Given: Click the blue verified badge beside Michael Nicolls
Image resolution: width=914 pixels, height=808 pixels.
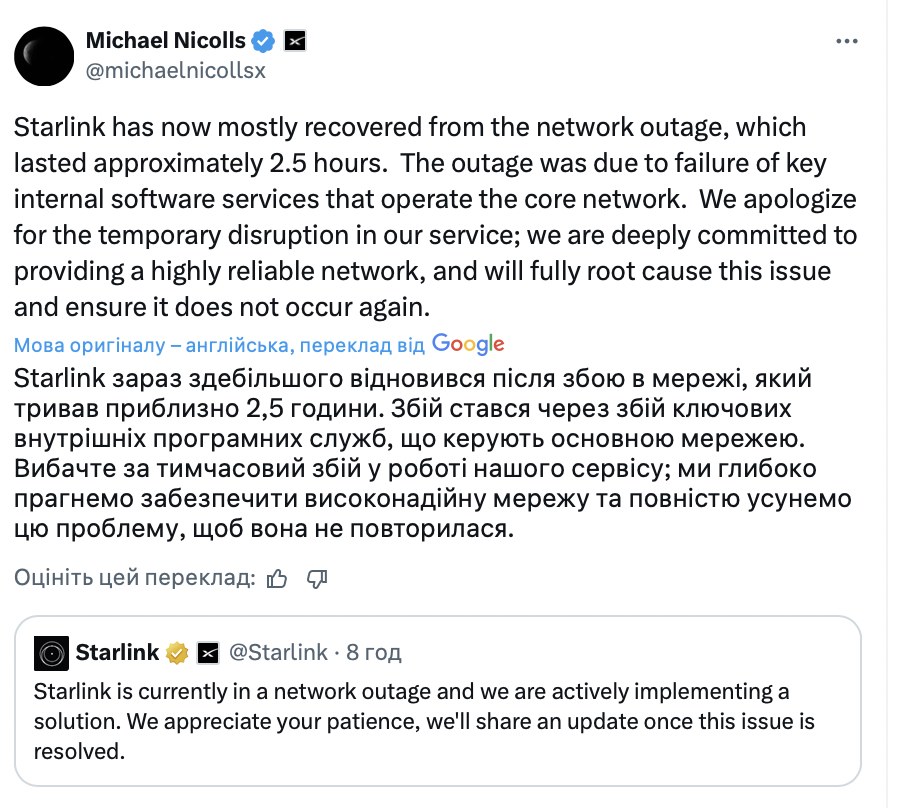Looking at the screenshot, I should click(x=263, y=41).
